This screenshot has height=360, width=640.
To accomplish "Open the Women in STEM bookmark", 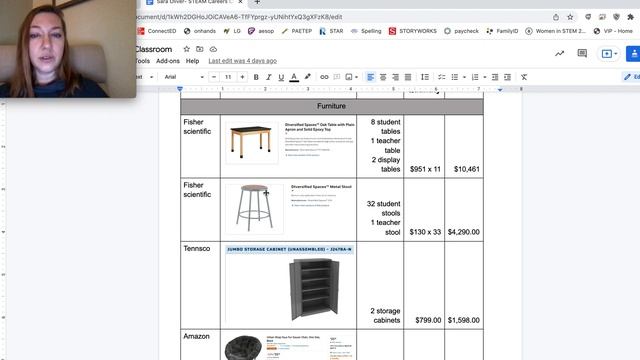I will (x=556, y=31).
